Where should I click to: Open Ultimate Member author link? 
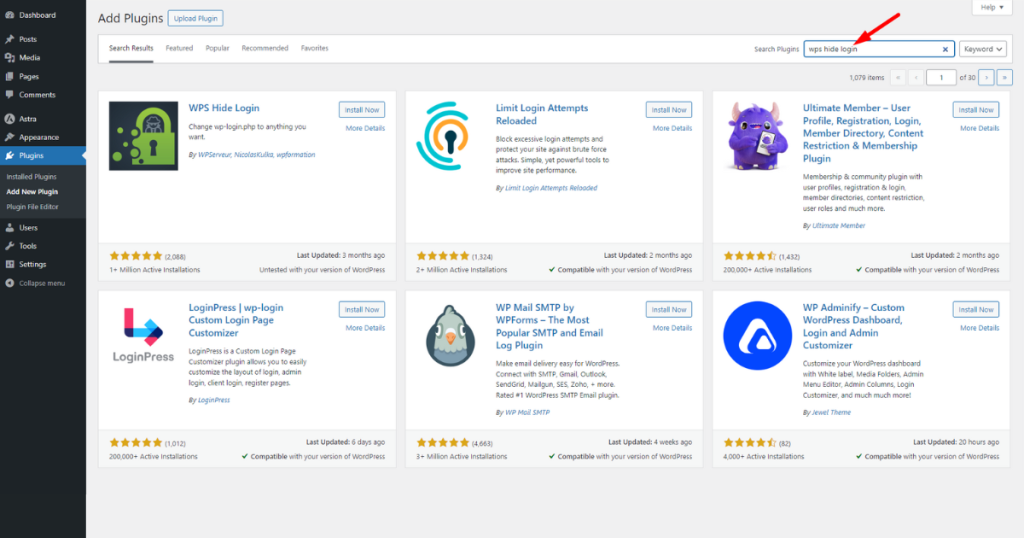click(x=839, y=226)
